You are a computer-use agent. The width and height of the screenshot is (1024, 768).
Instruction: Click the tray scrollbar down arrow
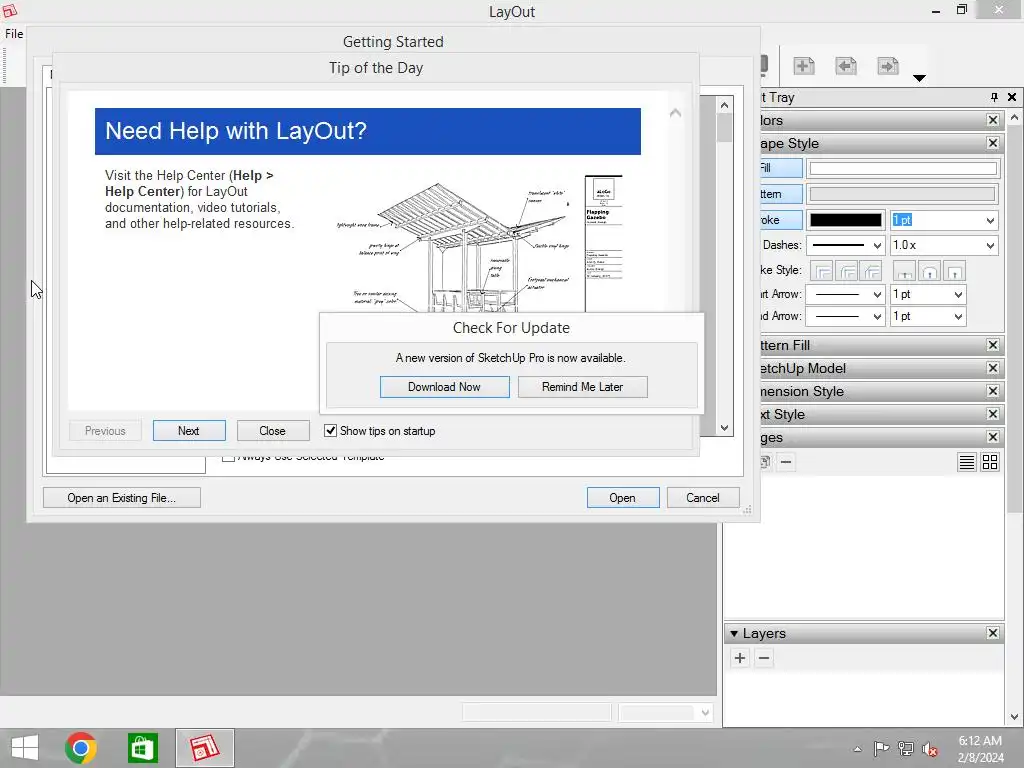pyautogui.click(x=1014, y=717)
